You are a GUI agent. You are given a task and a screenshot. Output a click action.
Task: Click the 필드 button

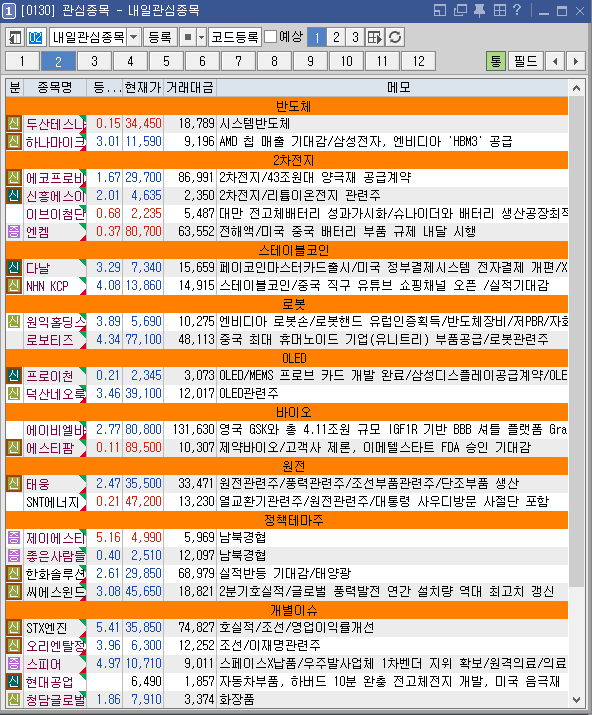click(525, 61)
